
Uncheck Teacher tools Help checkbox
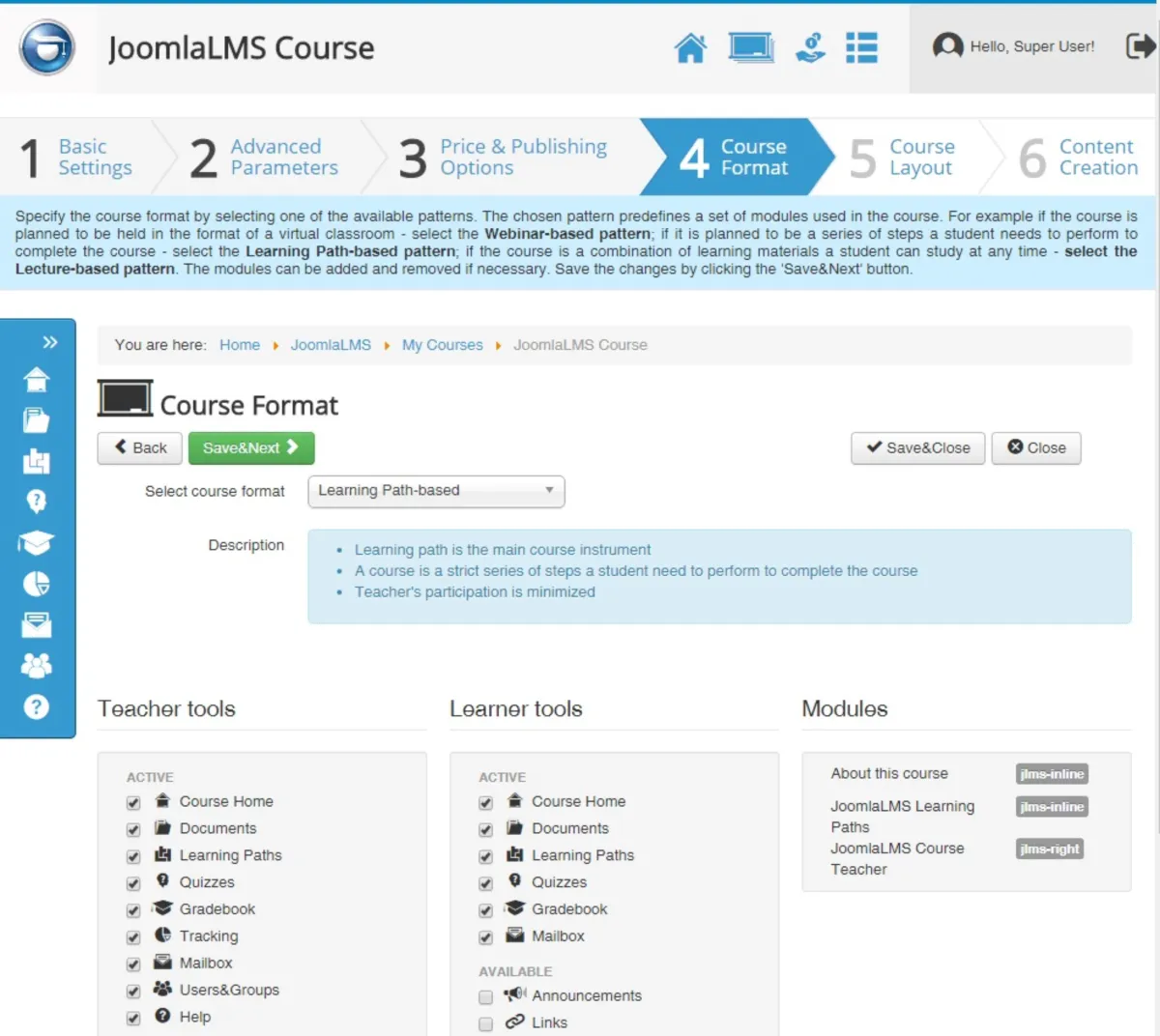133,1019
